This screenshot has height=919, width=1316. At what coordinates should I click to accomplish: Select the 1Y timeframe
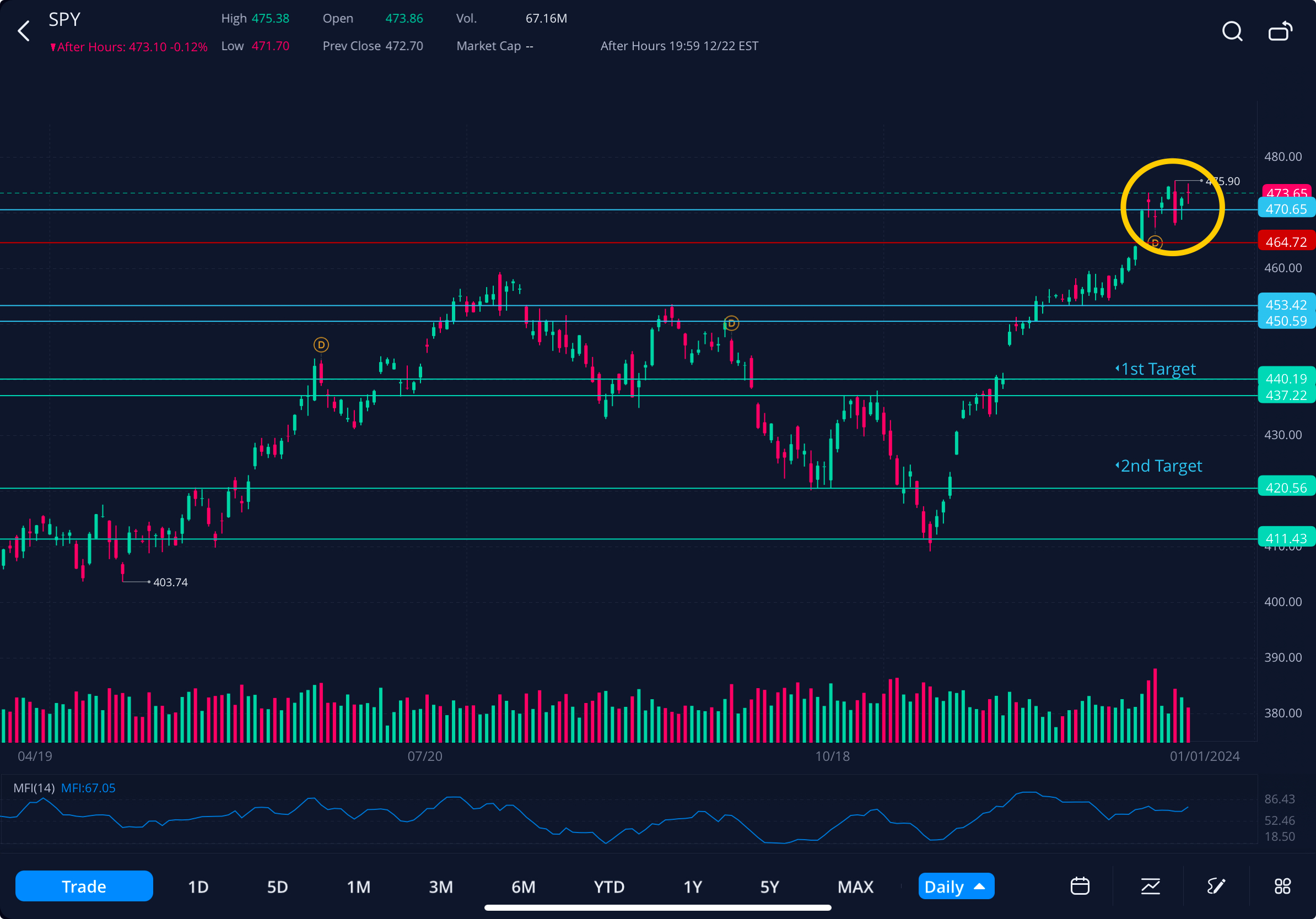coord(692,886)
